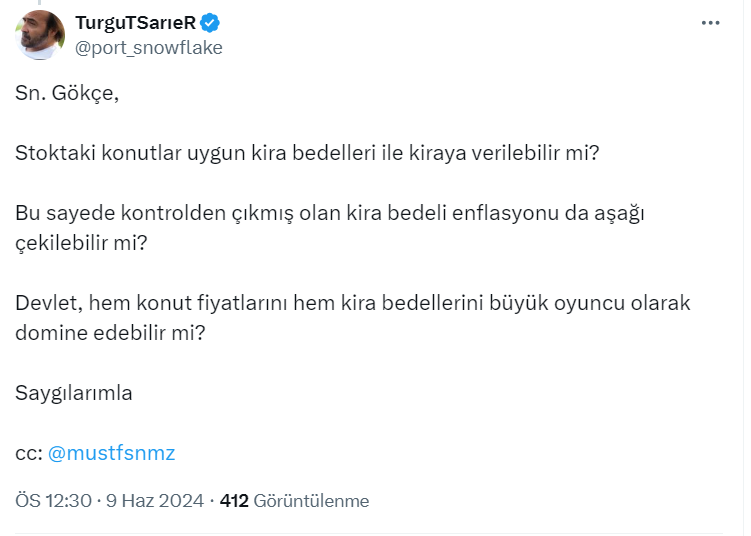Click the word "Görüntülenme"
The height and width of the screenshot is (536, 751).
click(x=311, y=501)
